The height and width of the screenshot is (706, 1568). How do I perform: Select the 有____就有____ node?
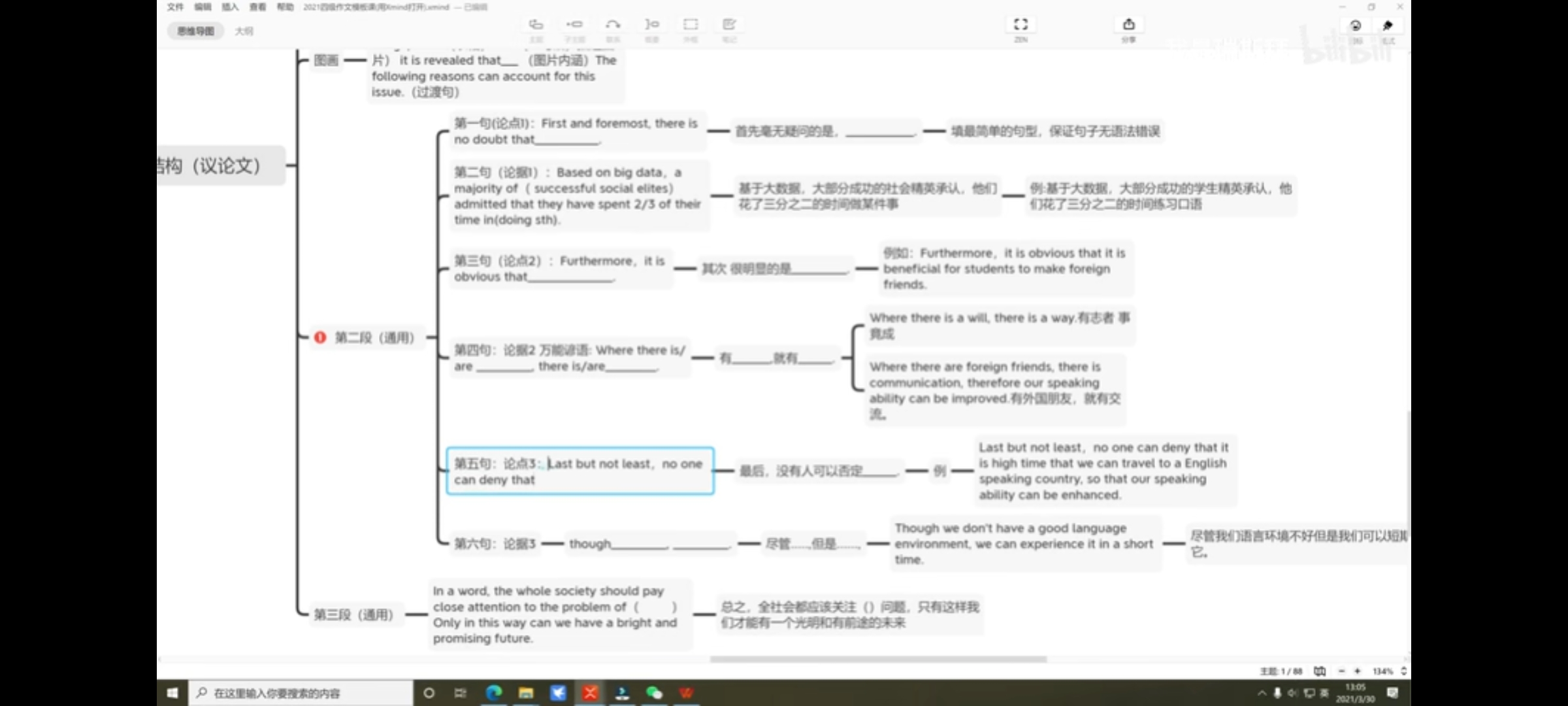coord(776,358)
